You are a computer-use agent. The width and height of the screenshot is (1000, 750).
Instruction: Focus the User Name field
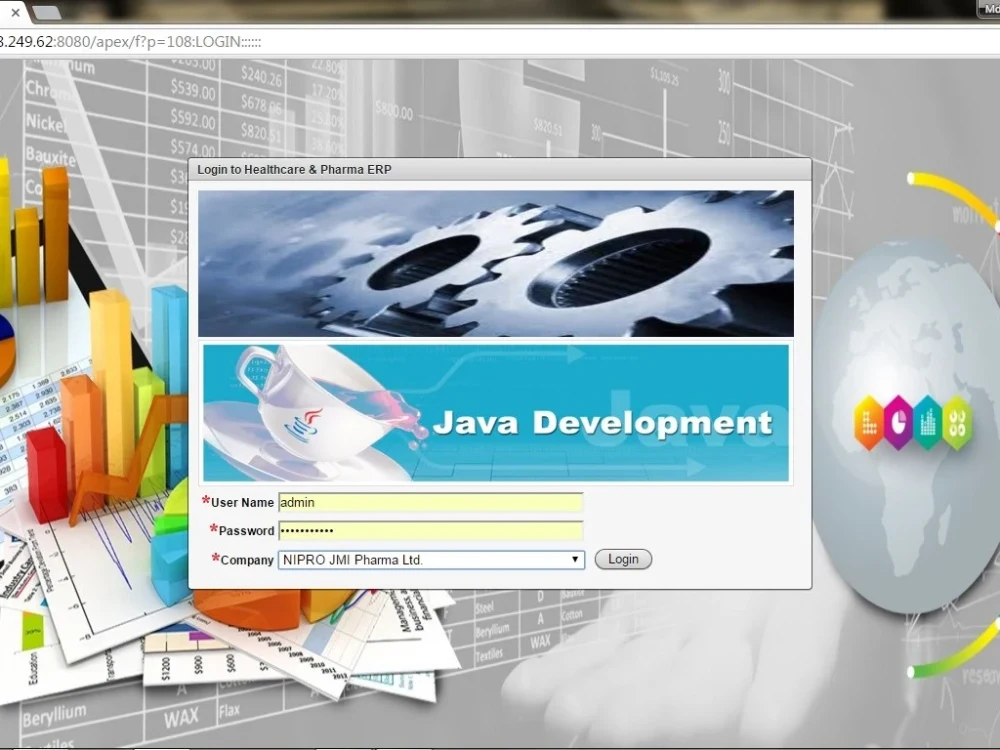pyautogui.click(x=430, y=503)
